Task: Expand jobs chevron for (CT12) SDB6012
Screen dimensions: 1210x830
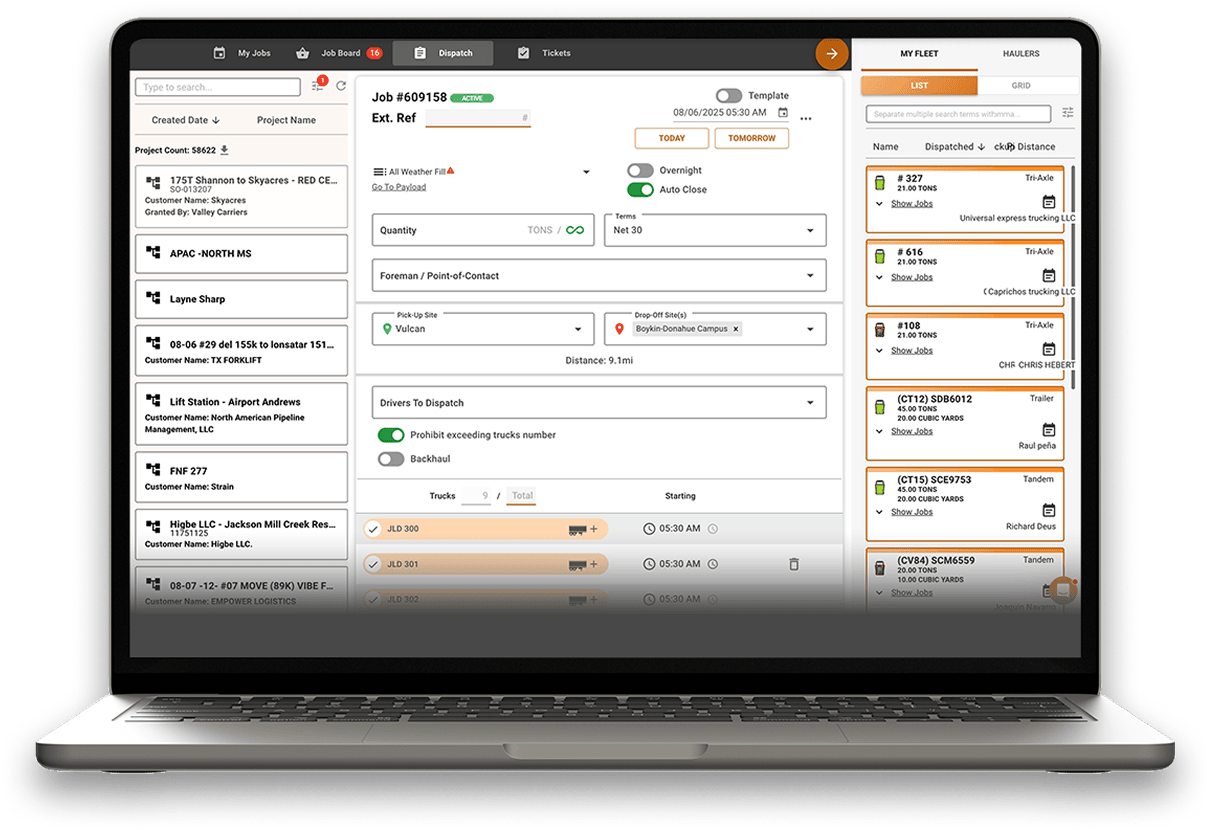Action: [x=879, y=432]
